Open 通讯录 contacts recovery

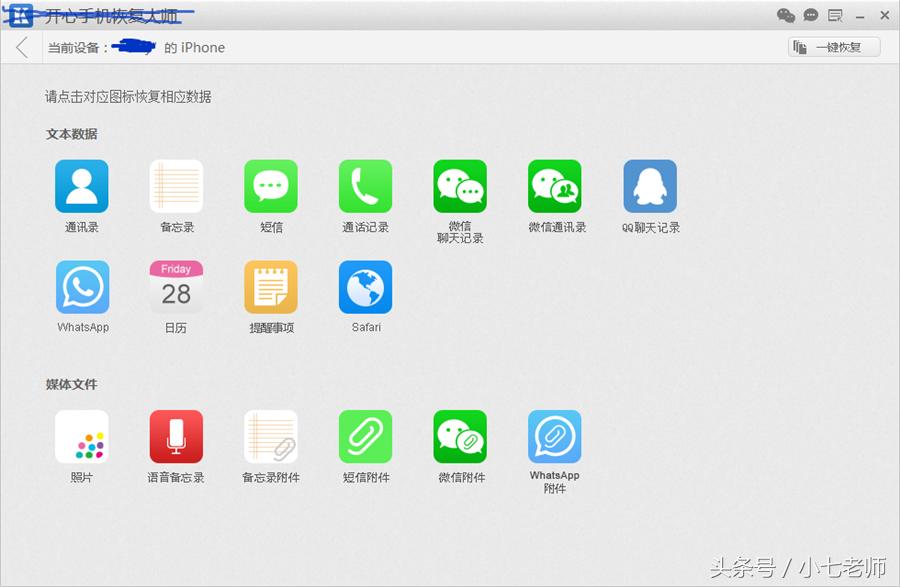(81, 186)
